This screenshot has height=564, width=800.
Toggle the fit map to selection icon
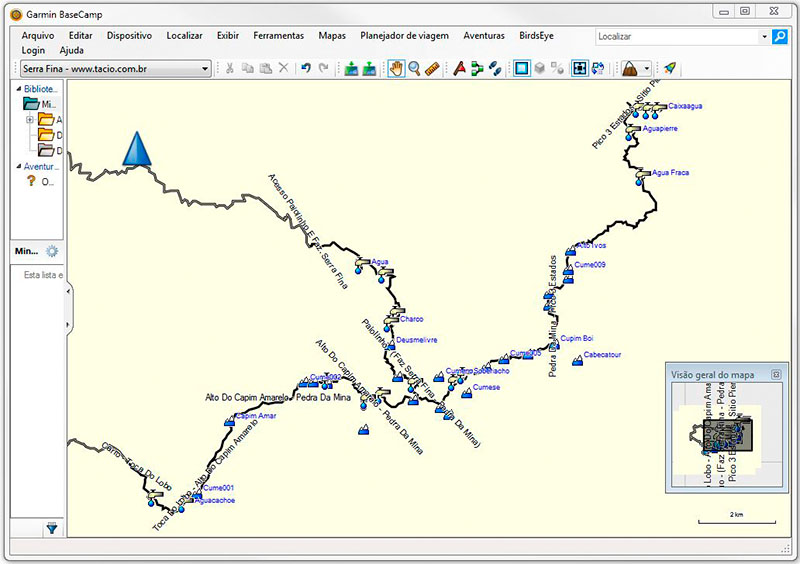coord(580,68)
